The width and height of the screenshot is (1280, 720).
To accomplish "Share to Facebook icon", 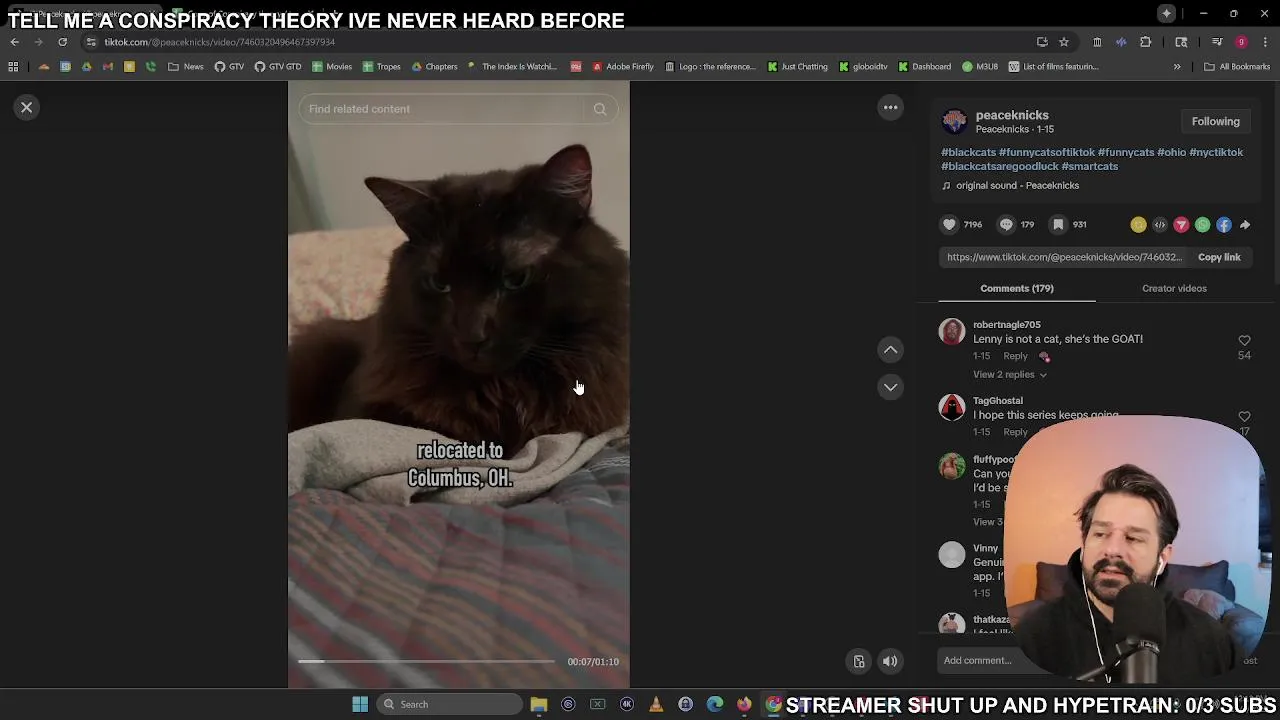I will (x=1224, y=225).
